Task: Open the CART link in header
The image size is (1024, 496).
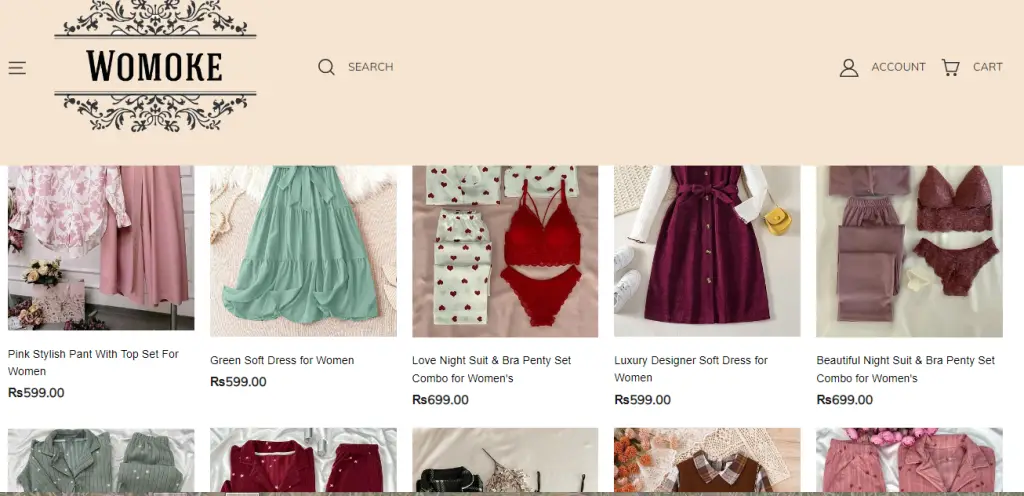Action: [987, 67]
